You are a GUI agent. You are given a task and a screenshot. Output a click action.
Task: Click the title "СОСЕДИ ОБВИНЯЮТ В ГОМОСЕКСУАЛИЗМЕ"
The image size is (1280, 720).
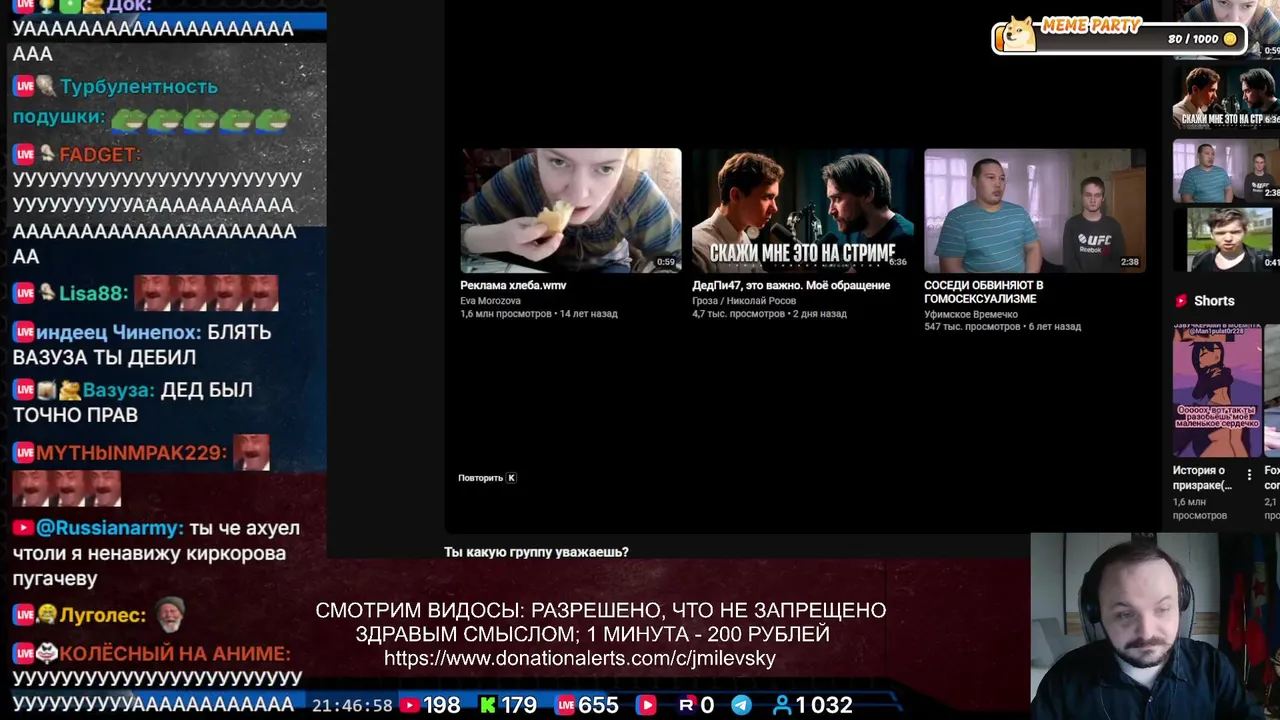[984, 292]
